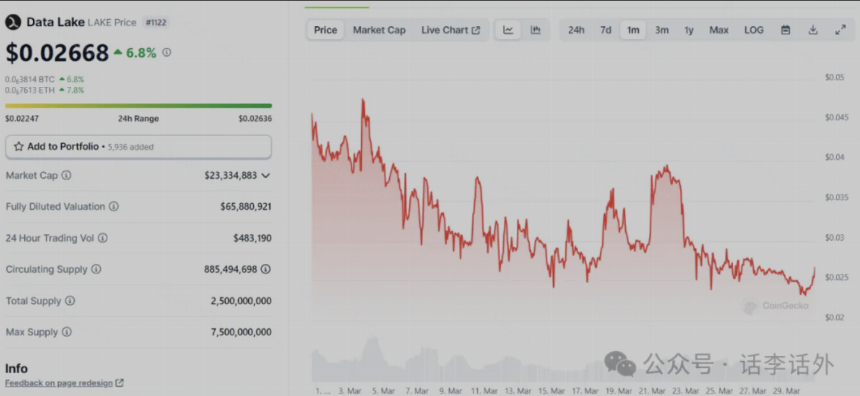This screenshot has height=396, width=860.
Task: Download chart data icon
Action: [x=813, y=30]
